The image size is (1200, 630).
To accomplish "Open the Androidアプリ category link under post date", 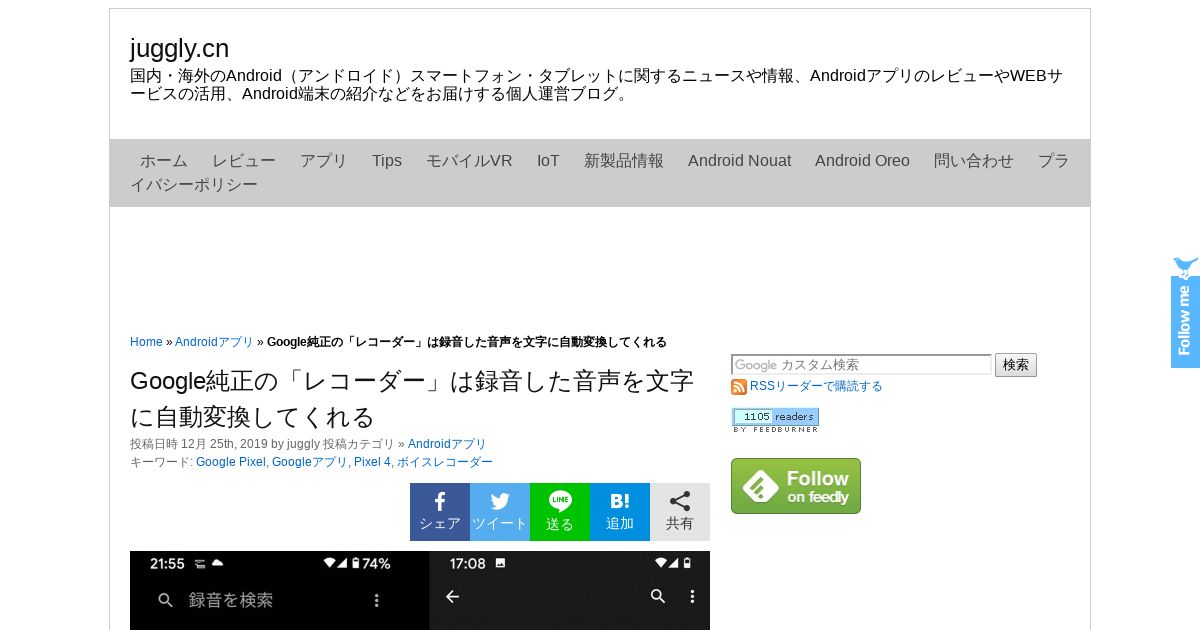I will tap(447, 444).
